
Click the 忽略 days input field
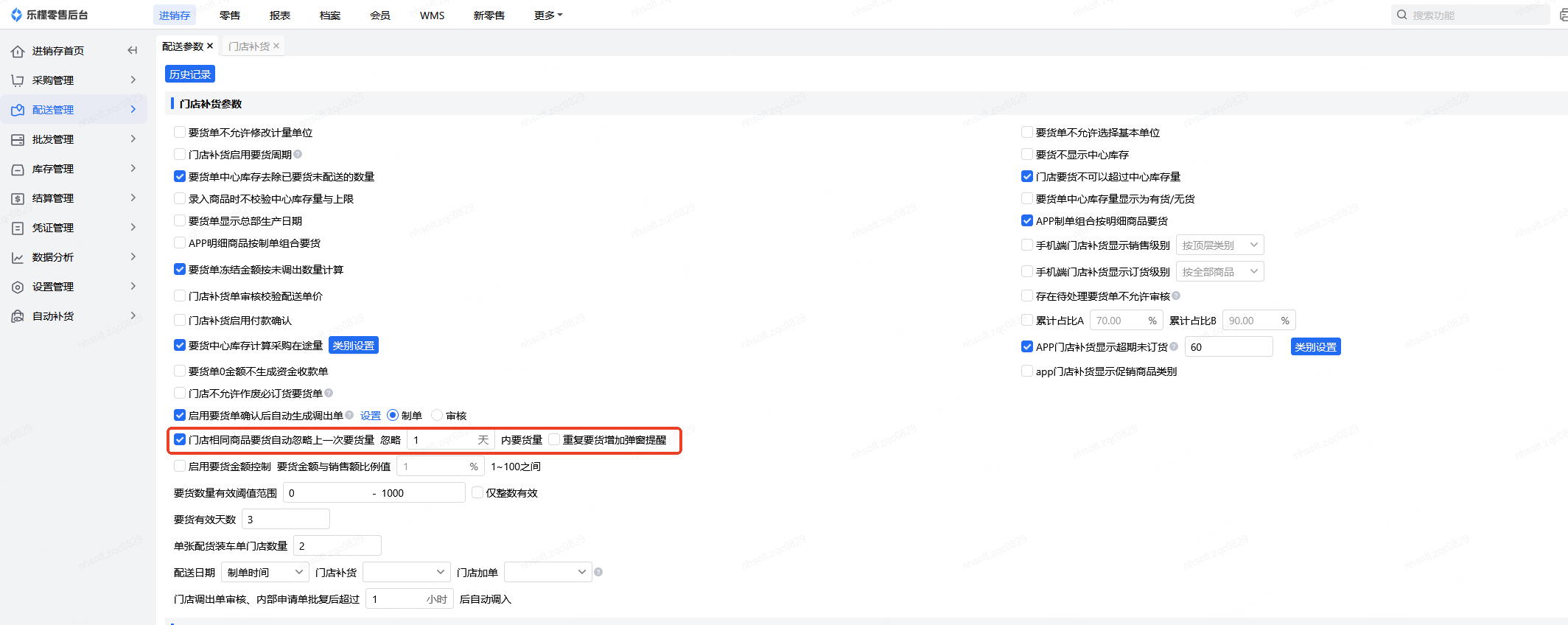pos(451,439)
